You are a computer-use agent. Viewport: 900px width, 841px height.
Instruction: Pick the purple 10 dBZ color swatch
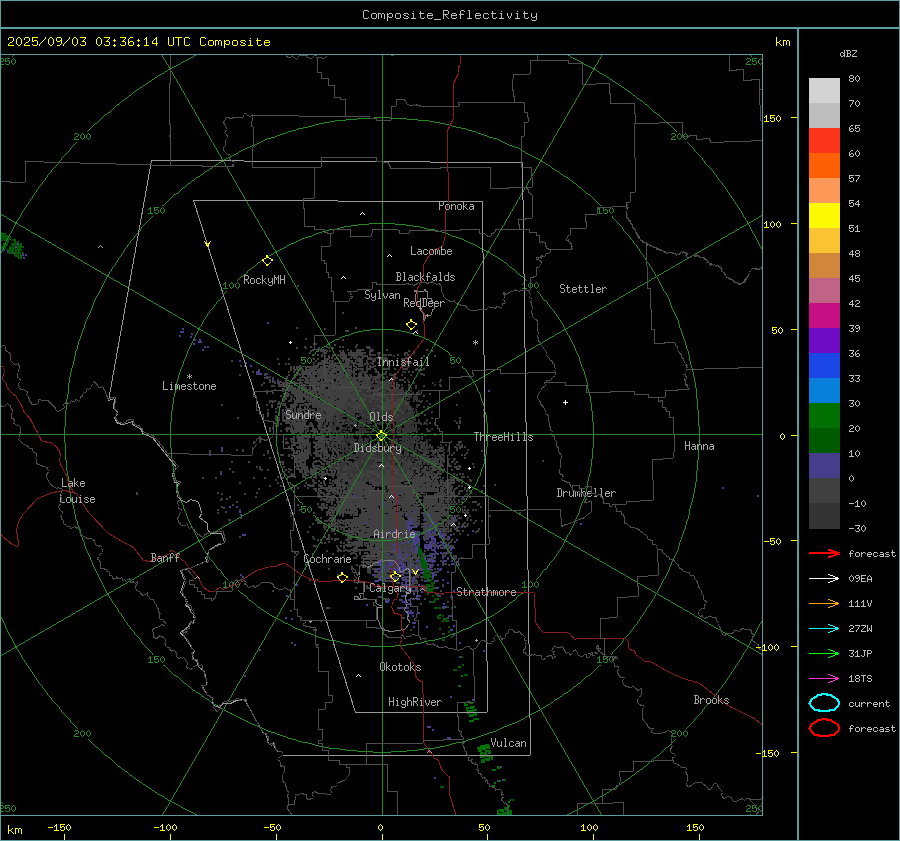click(x=824, y=466)
